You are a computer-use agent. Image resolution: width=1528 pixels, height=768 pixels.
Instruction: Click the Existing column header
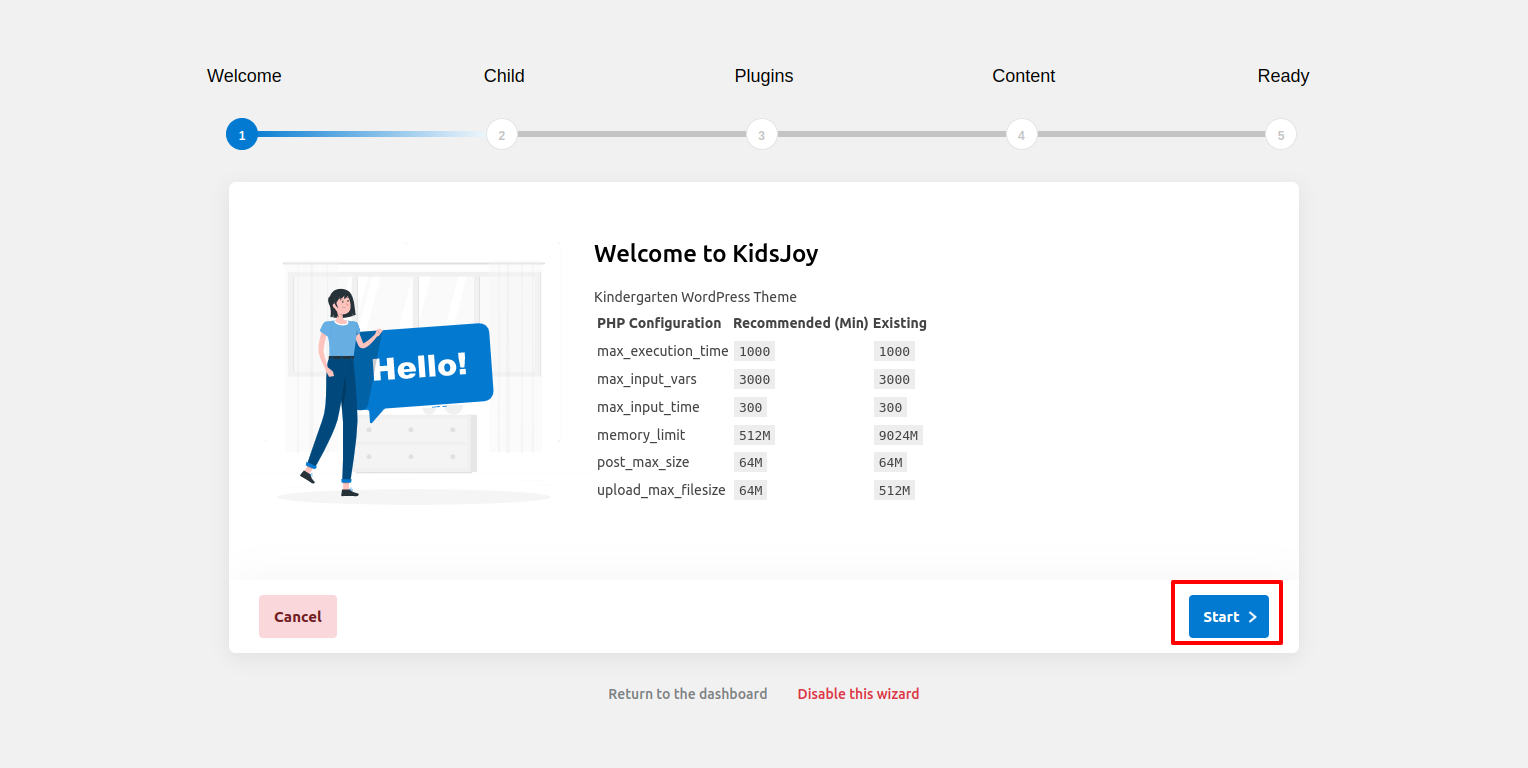[x=900, y=323]
